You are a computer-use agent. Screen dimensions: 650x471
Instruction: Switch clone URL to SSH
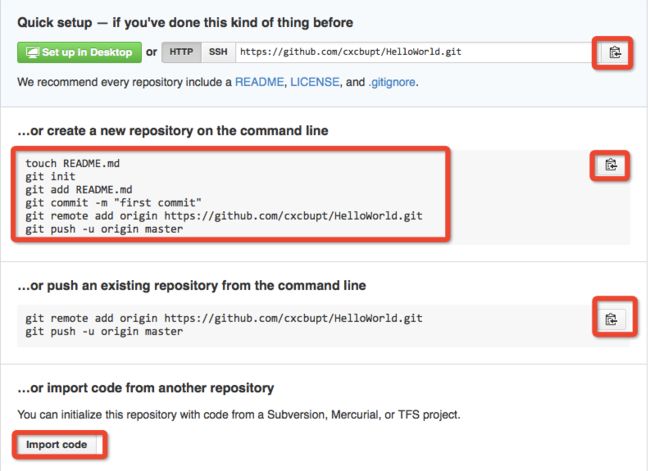218,52
